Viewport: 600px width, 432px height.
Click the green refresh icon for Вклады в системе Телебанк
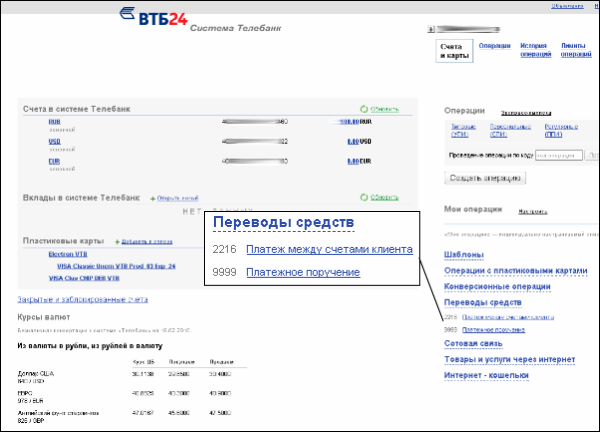(364, 197)
